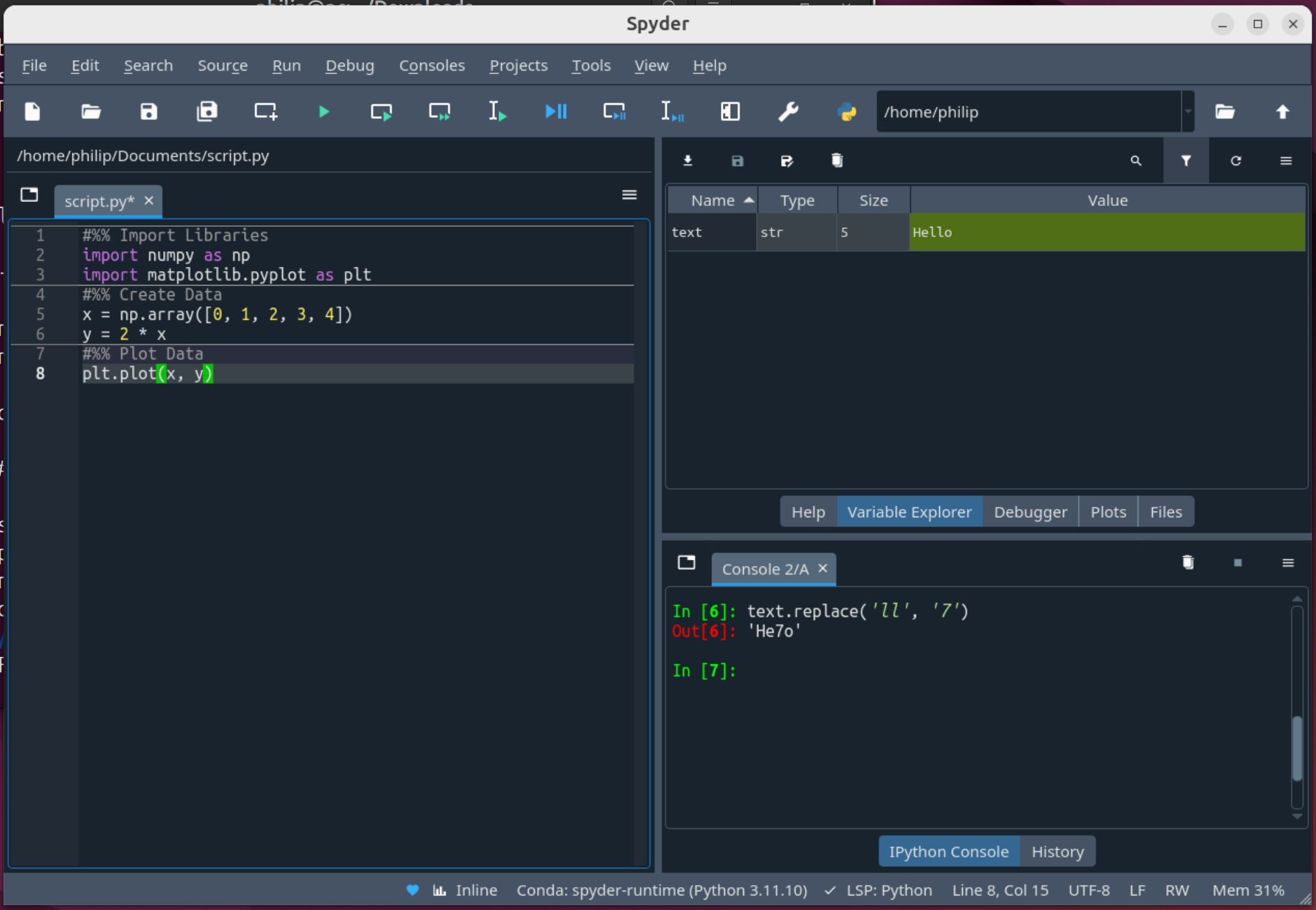Sort variables by Type column header

(797, 200)
